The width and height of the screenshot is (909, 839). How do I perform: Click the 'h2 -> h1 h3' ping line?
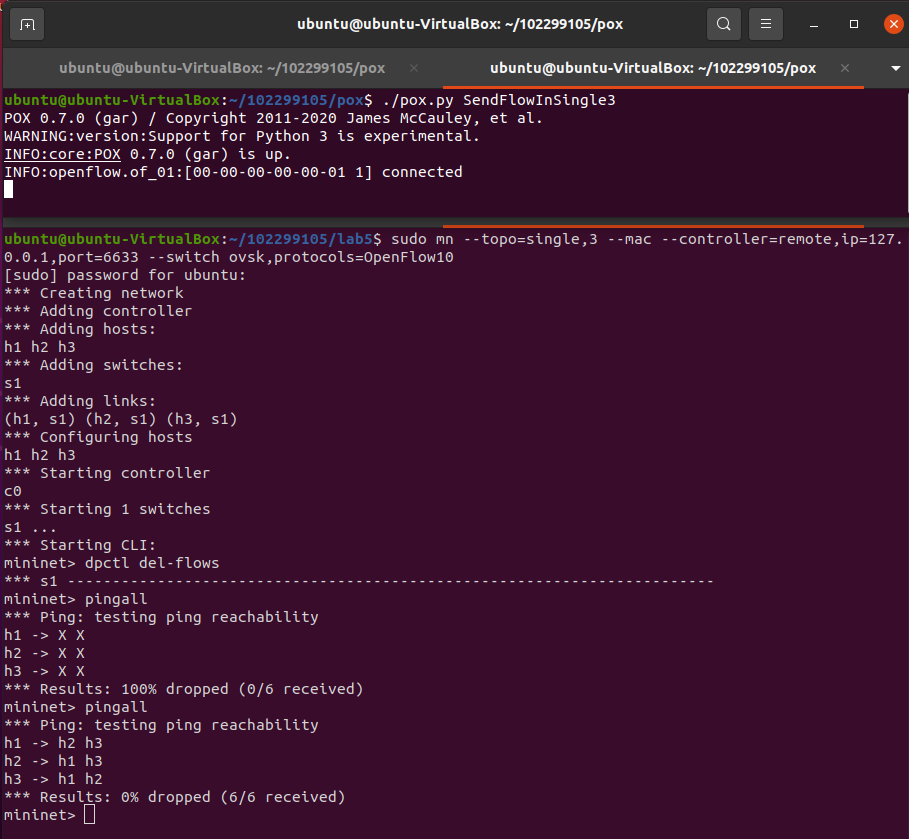coord(53,761)
